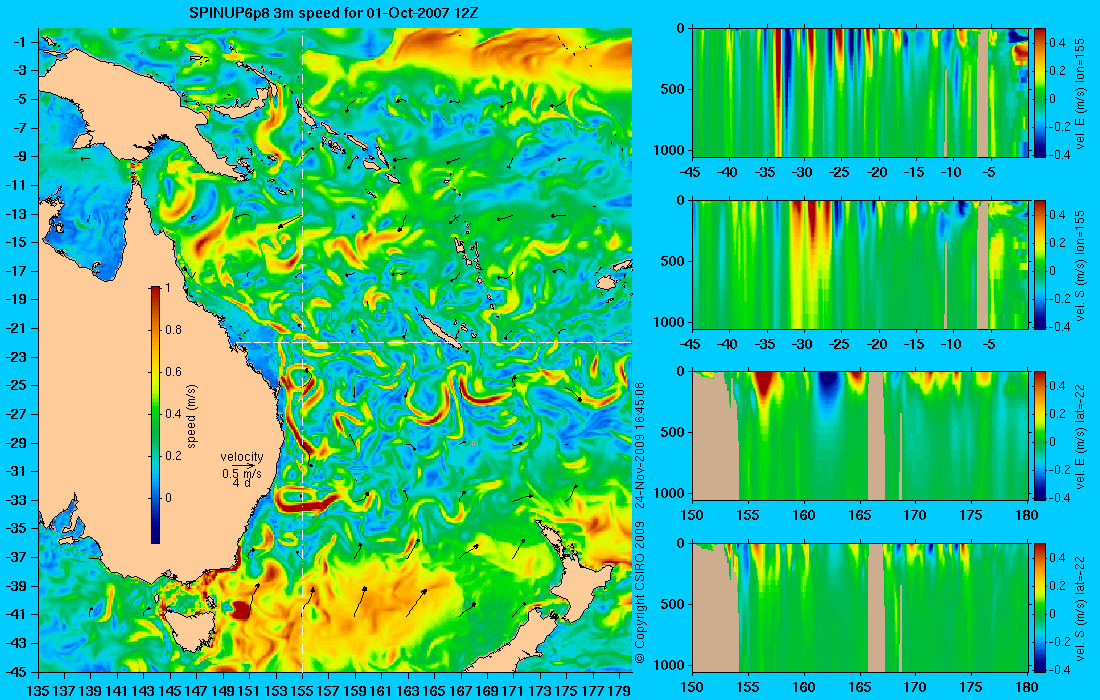Click the colorbar beside vel. S lon=155
This screenshot has width=1100, height=700.
coord(1040,264)
